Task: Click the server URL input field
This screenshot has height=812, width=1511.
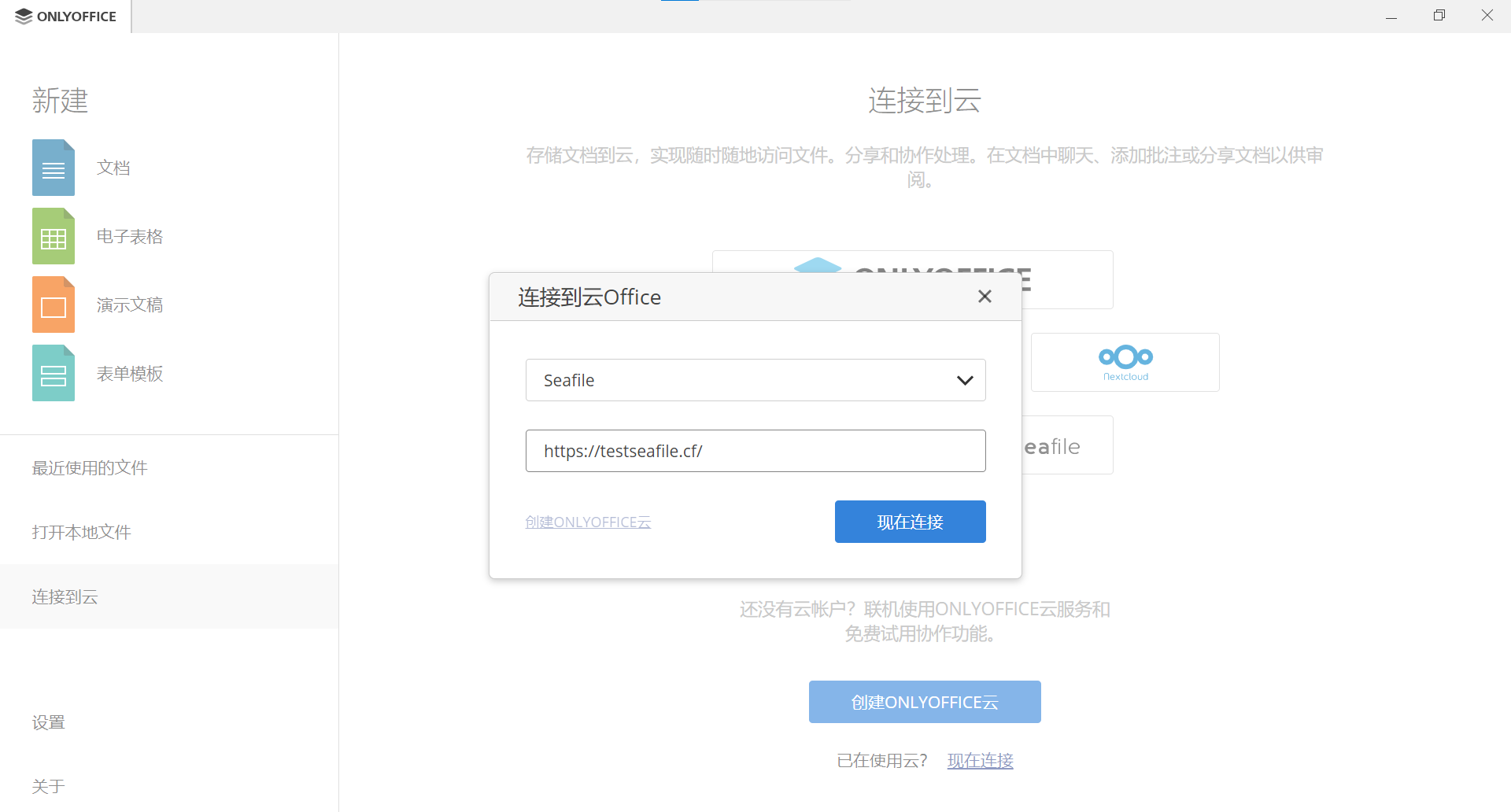Action: tap(755, 451)
